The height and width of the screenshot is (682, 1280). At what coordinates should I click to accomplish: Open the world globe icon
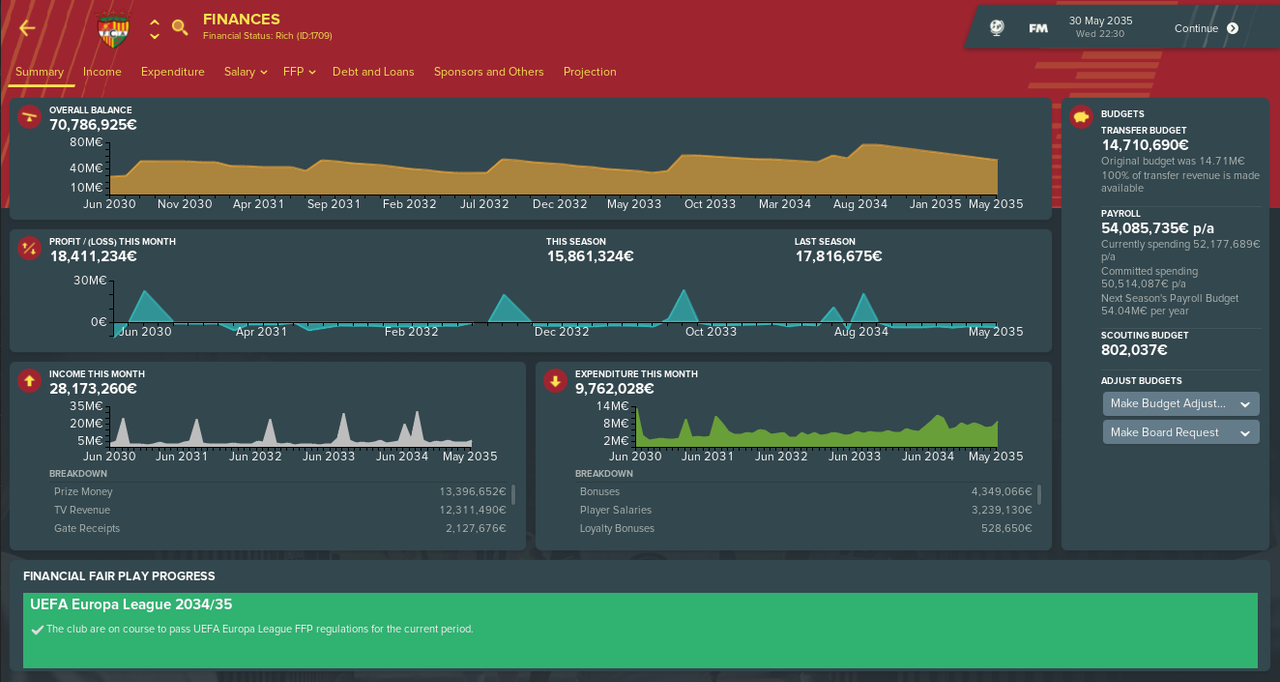997,28
